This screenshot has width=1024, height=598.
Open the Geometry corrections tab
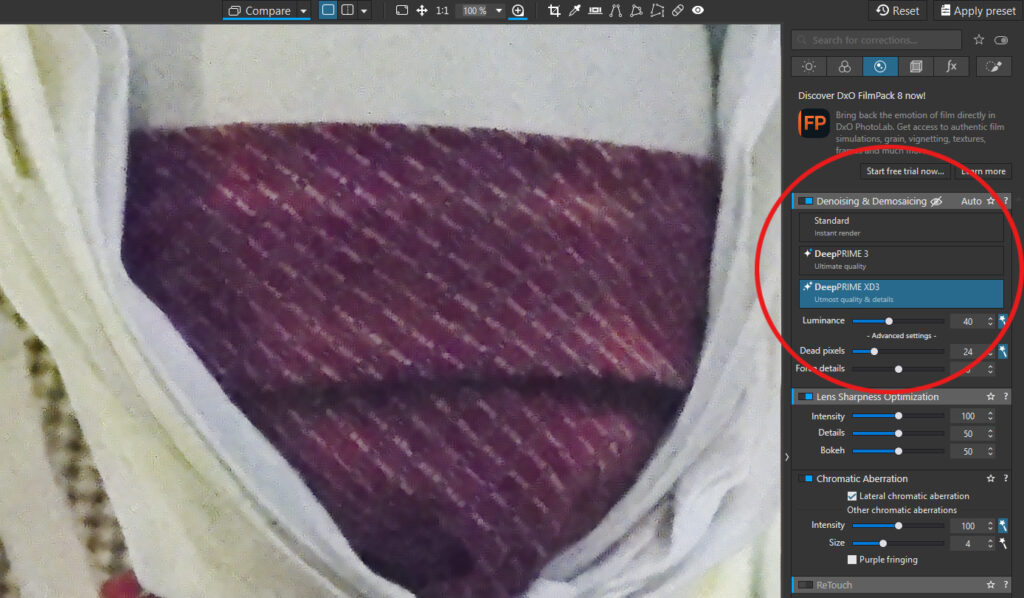point(916,67)
